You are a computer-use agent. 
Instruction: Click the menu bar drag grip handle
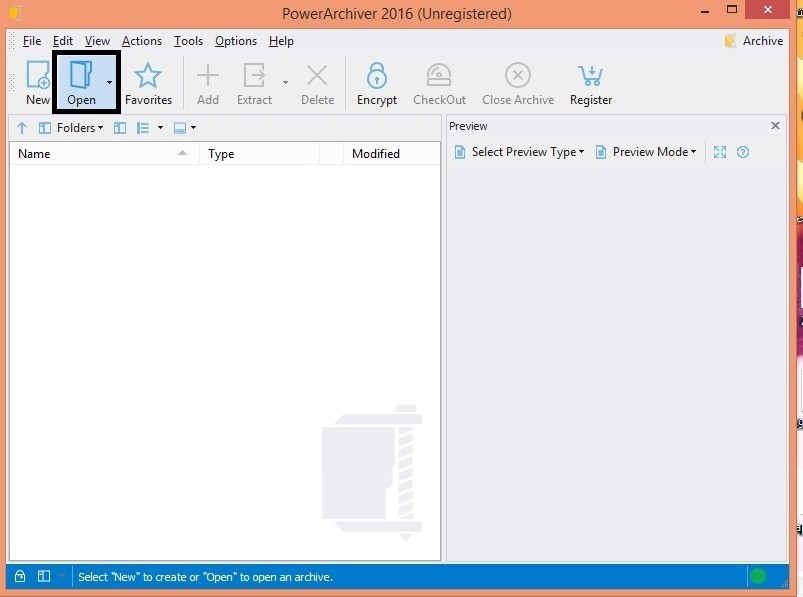12,40
